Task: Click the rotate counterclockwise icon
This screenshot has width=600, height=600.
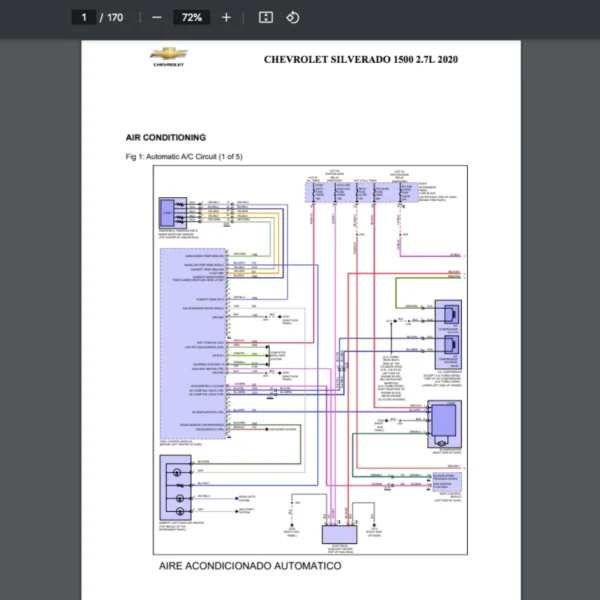Action: tap(293, 17)
